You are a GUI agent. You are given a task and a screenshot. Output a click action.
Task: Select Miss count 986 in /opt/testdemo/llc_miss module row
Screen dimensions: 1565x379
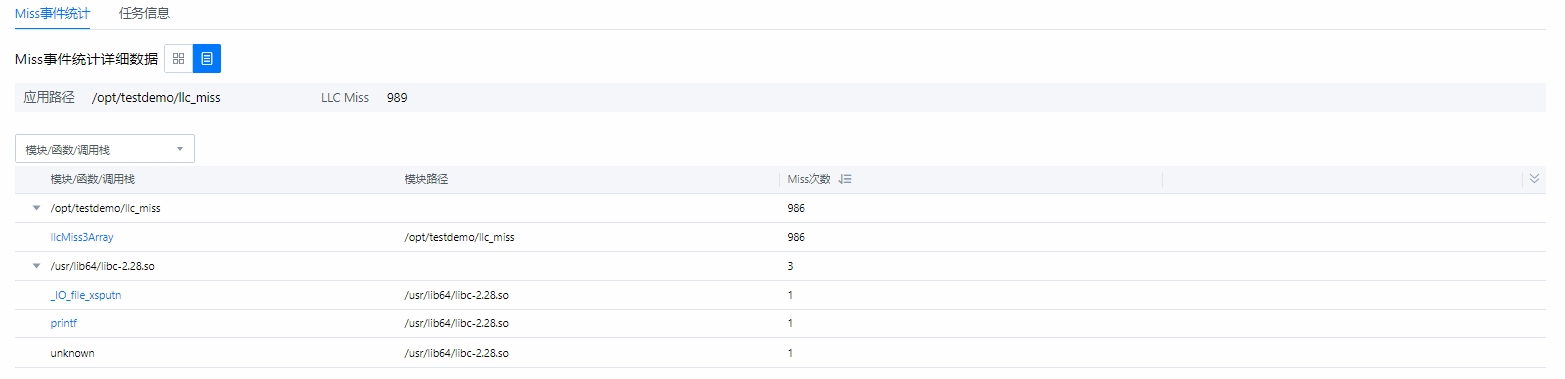click(x=796, y=209)
